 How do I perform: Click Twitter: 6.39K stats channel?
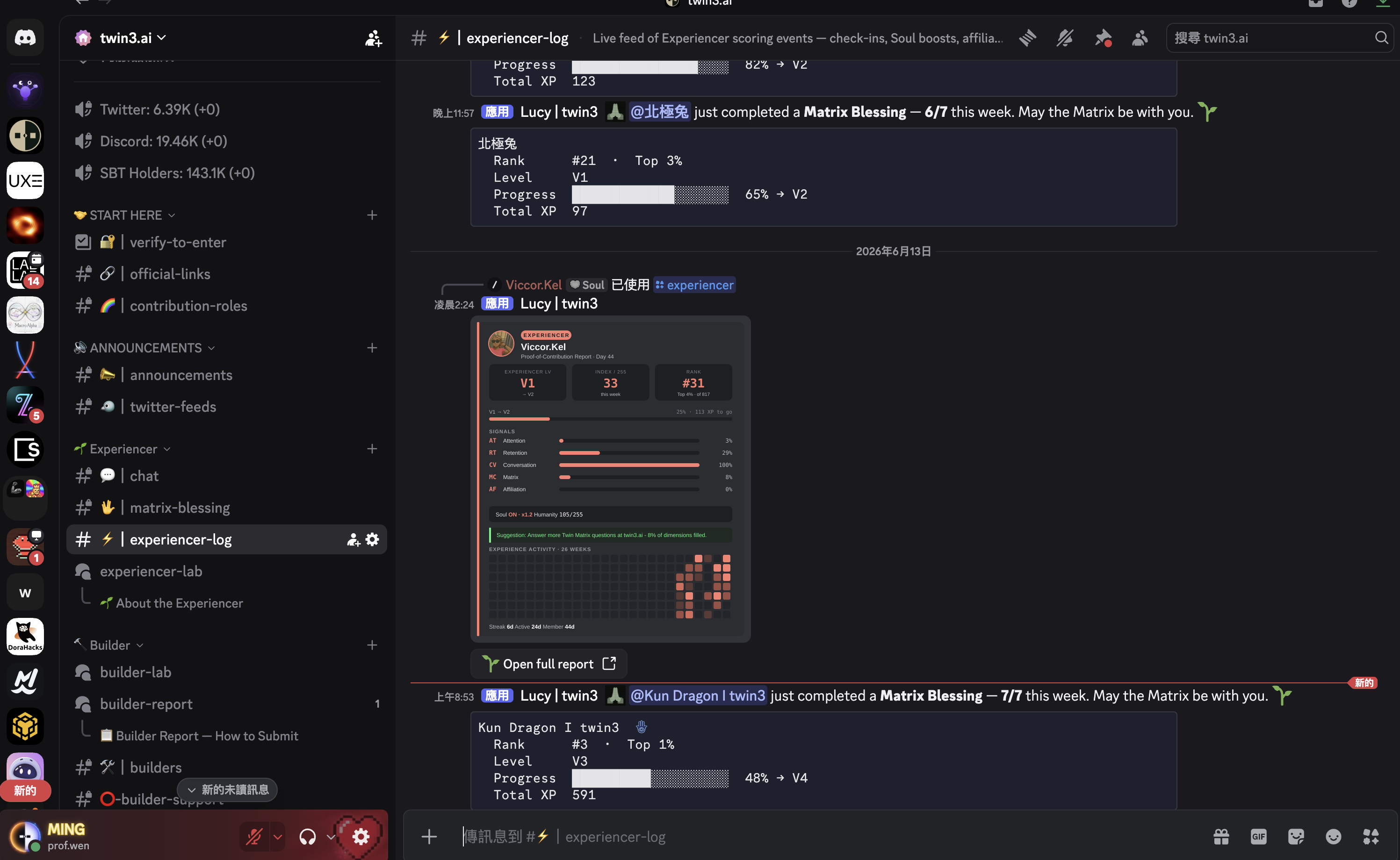[x=226, y=109]
